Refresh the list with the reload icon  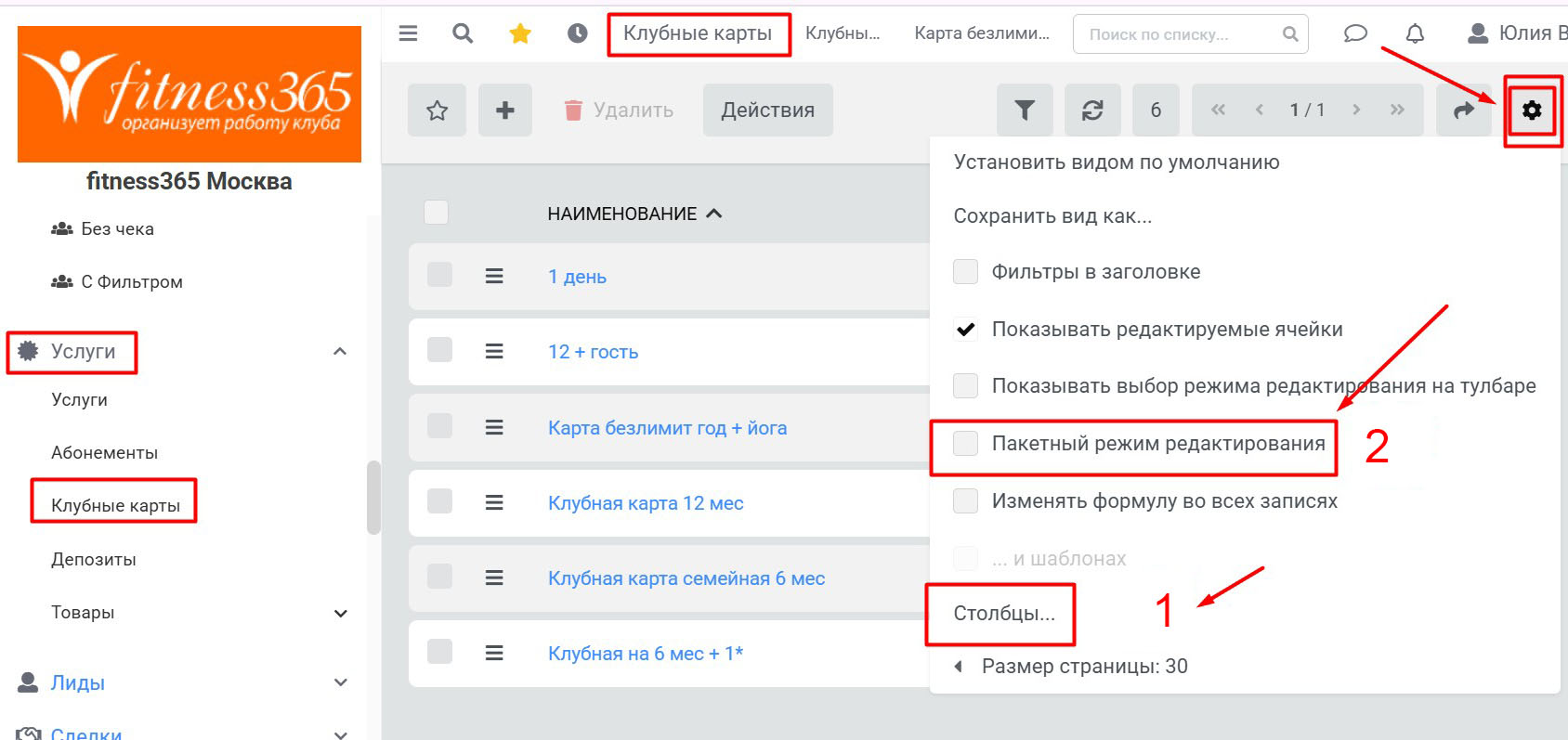(x=1092, y=110)
